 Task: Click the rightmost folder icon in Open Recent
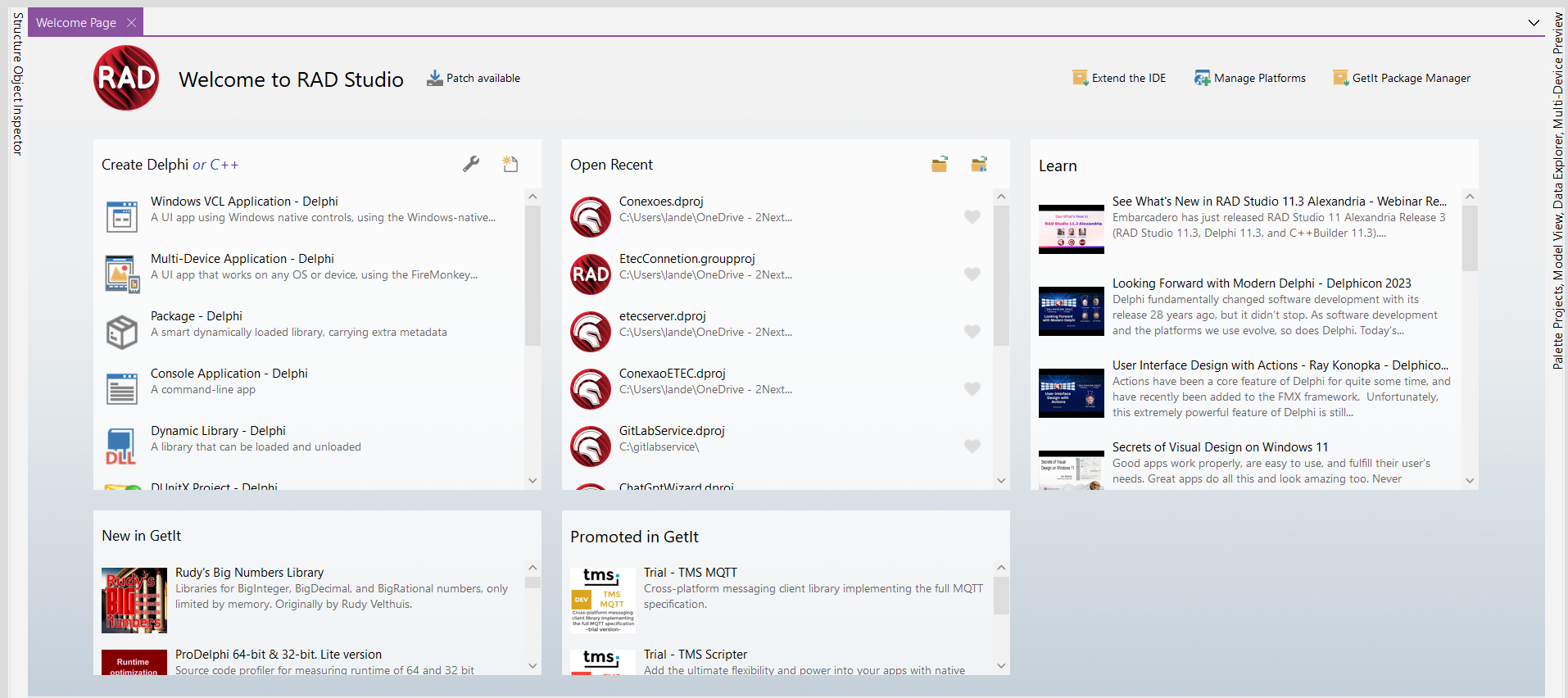979,165
